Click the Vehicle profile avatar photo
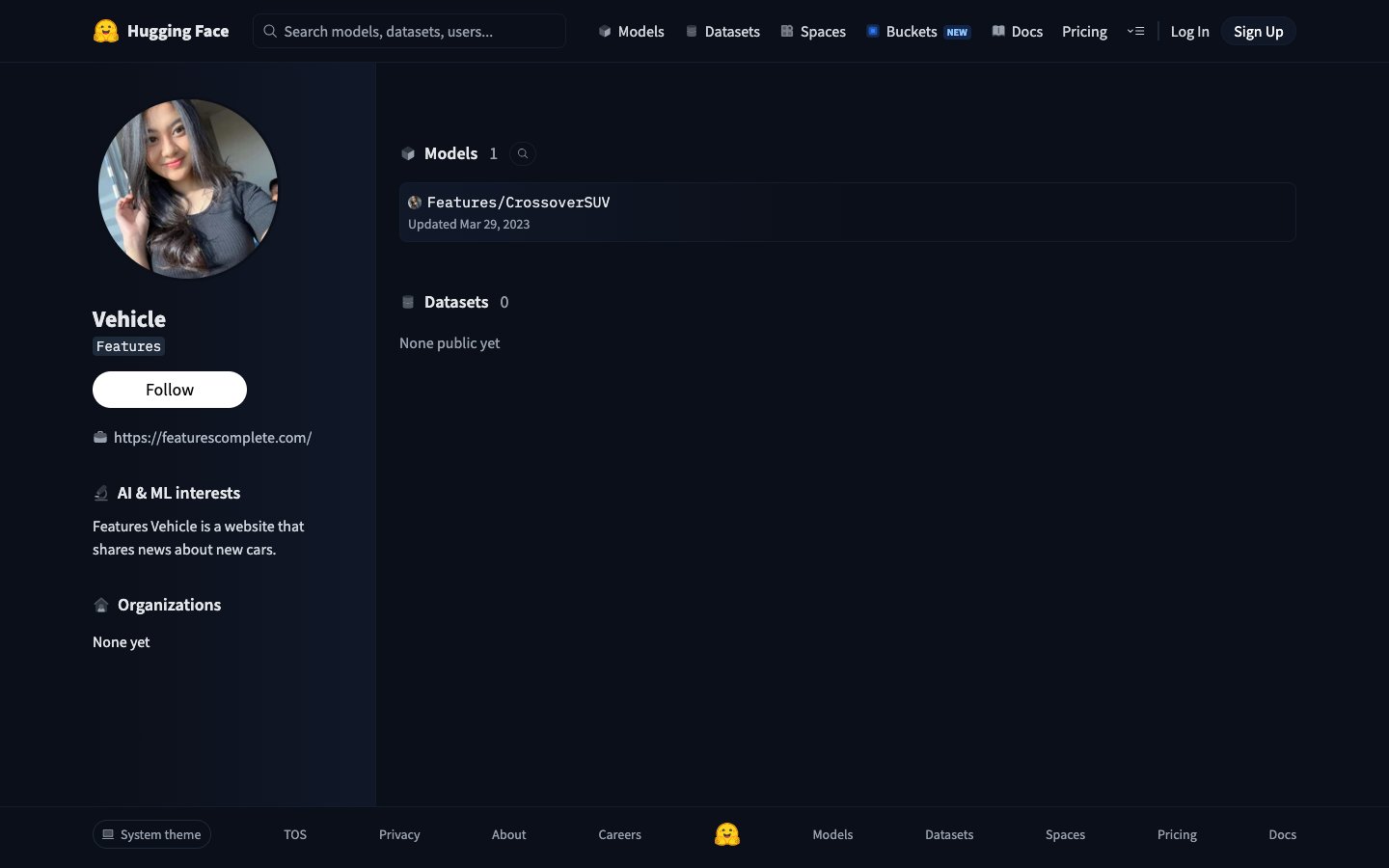 187,188
